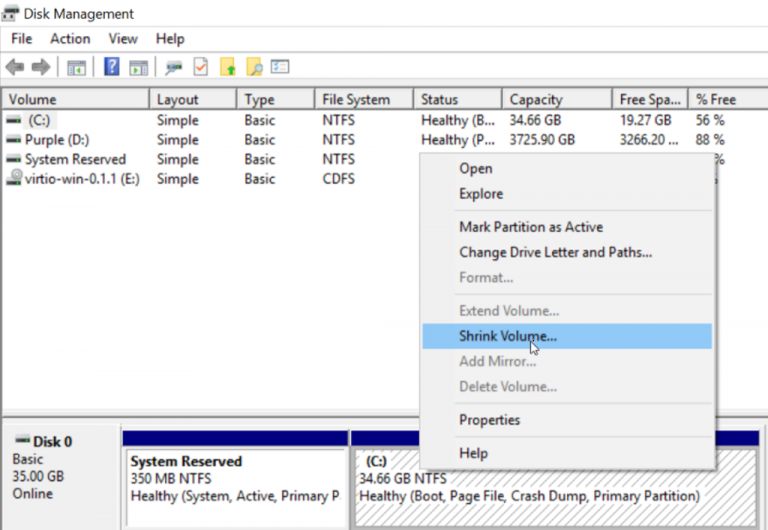Click the checklist settings toolbar icon
This screenshot has width=768, height=530.
[280, 67]
